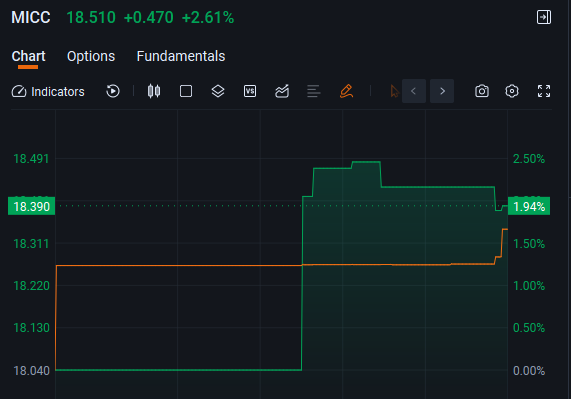Image resolution: width=571 pixels, height=399 pixels.
Task: Click the 18.491 price axis label
Action: tap(31, 159)
